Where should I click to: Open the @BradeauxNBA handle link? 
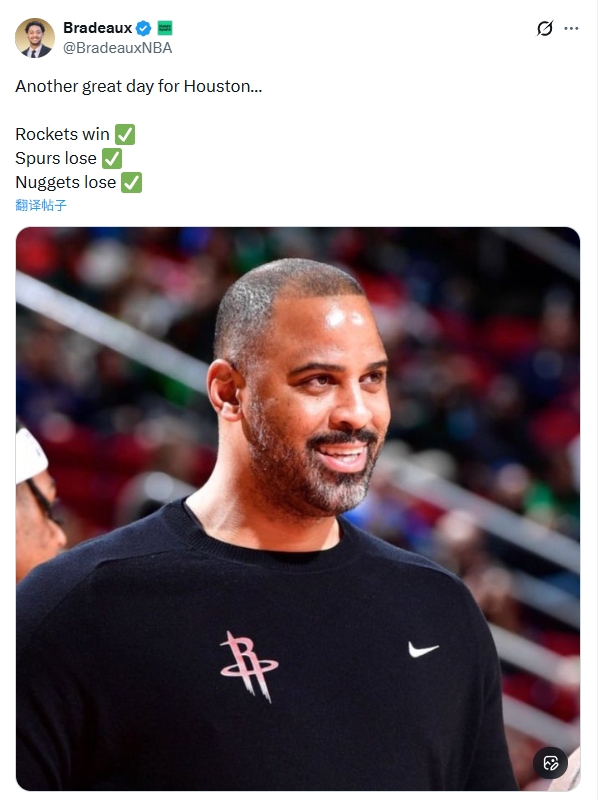tap(117, 48)
